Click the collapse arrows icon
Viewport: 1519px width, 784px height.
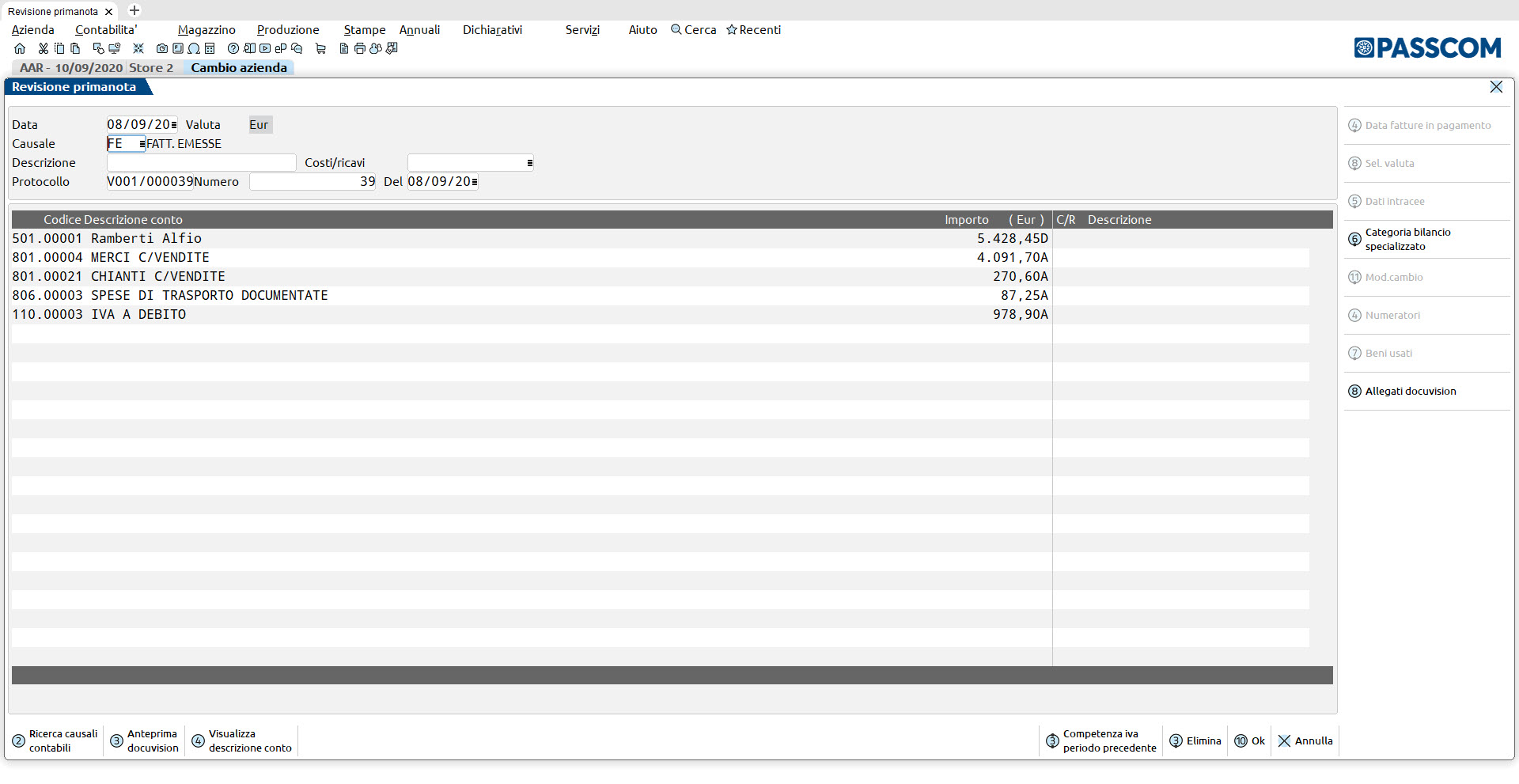pyautogui.click(x=138, y=48)
